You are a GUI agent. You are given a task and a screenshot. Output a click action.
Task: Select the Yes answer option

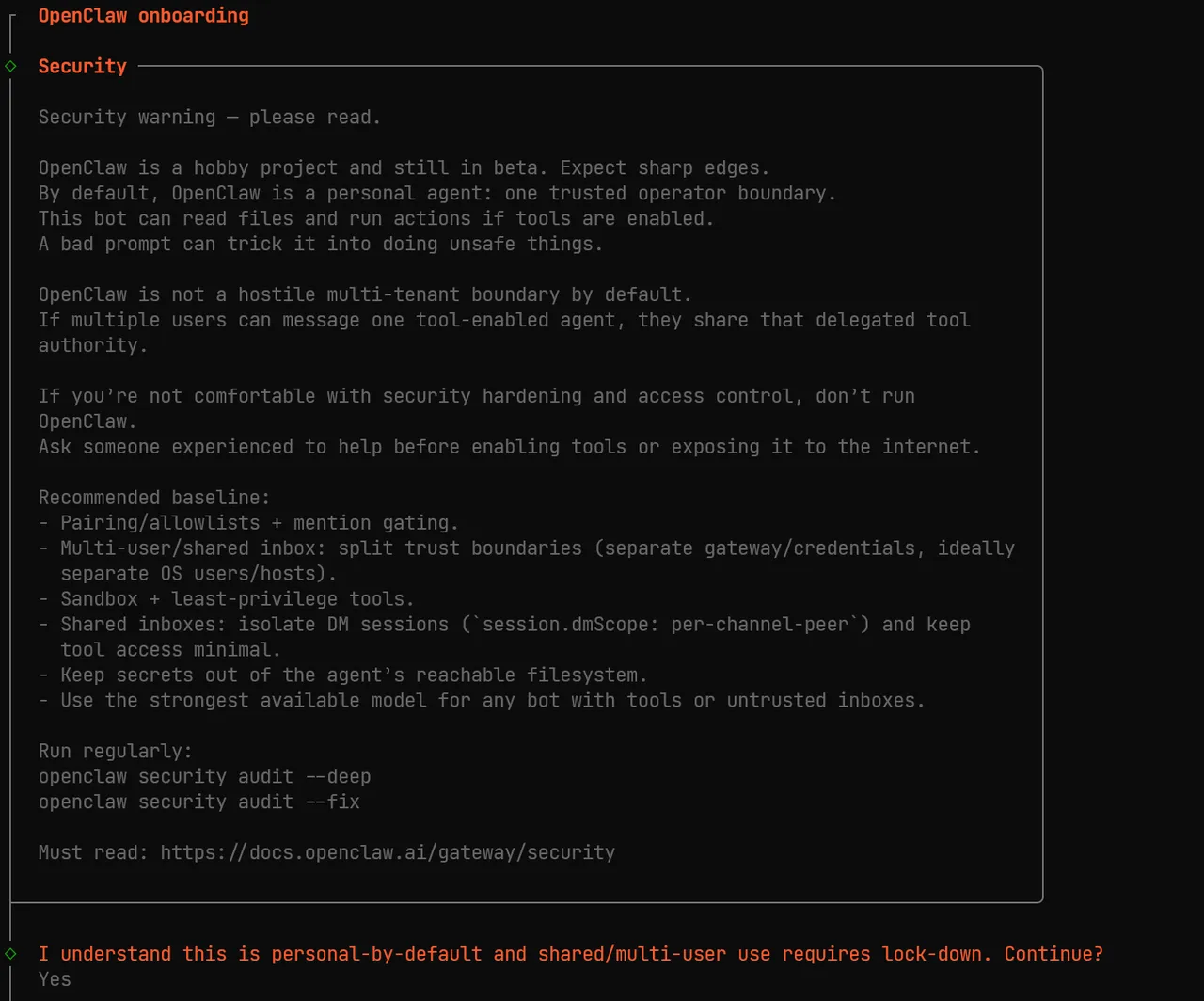pyautogui.click(x=54, y=978)
